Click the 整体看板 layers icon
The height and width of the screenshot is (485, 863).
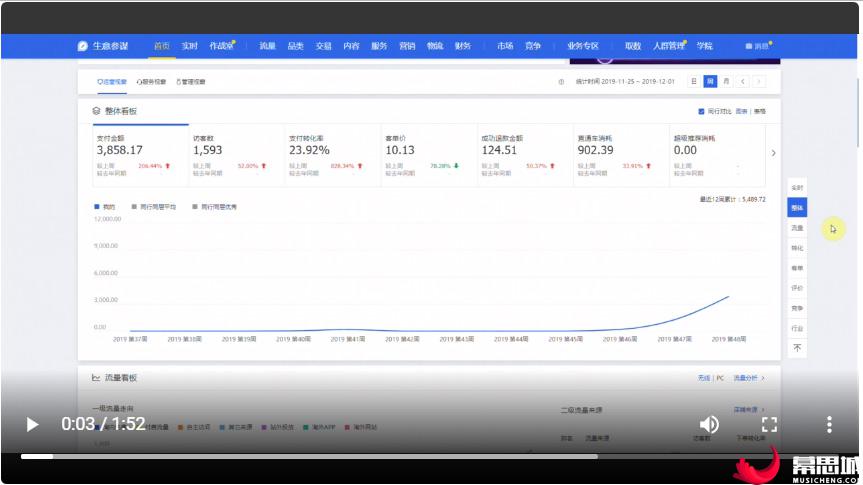click(x=96, y=111)
